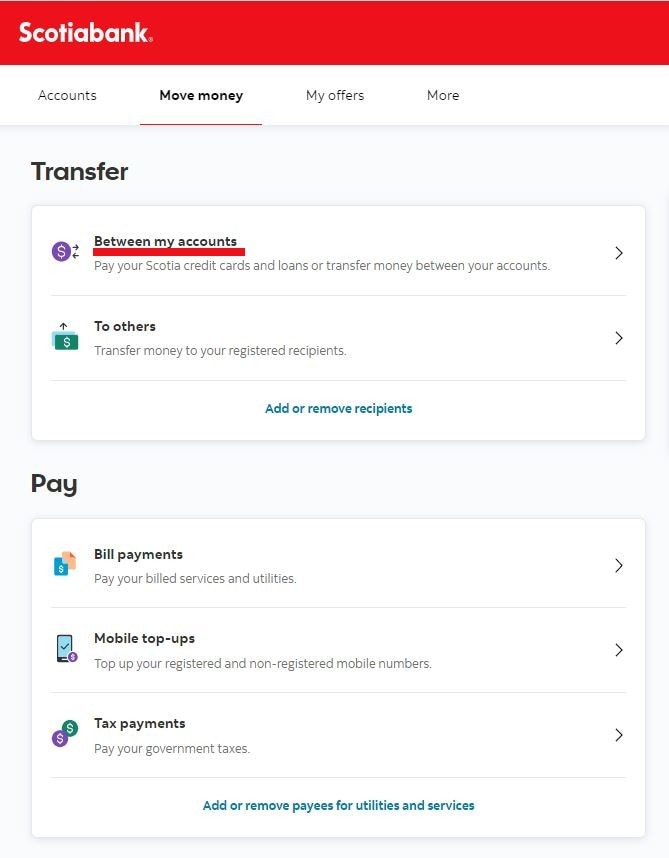669x858 pixels.
Task: Switch to the Accounts tab
Action: 67,95
